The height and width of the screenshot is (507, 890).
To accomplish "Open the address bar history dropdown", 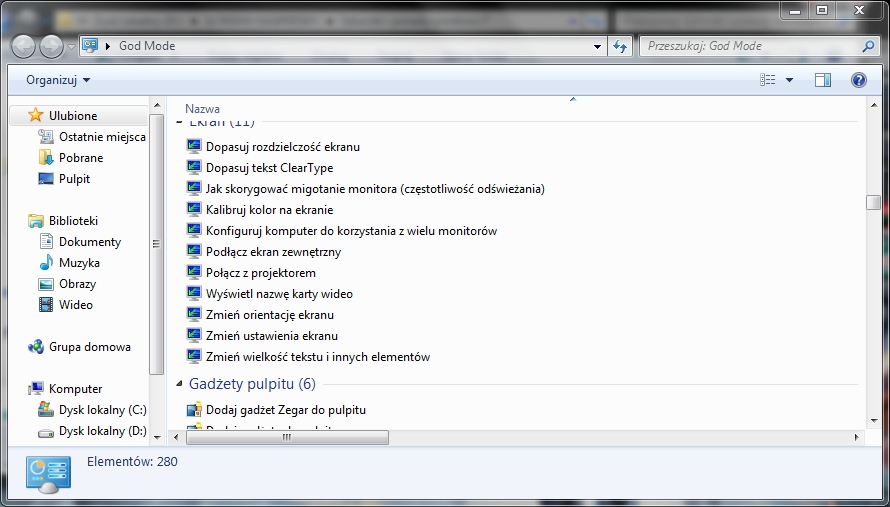I will click(597, 47).
